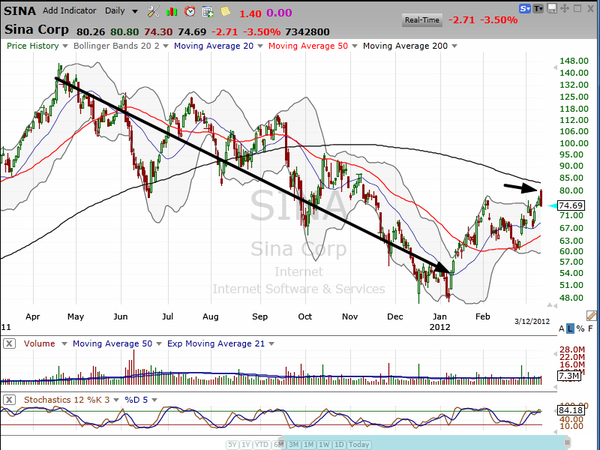The image size is (600, 450).
Task: Click the 3/12/2012 date label
Action: click(532, 321)
